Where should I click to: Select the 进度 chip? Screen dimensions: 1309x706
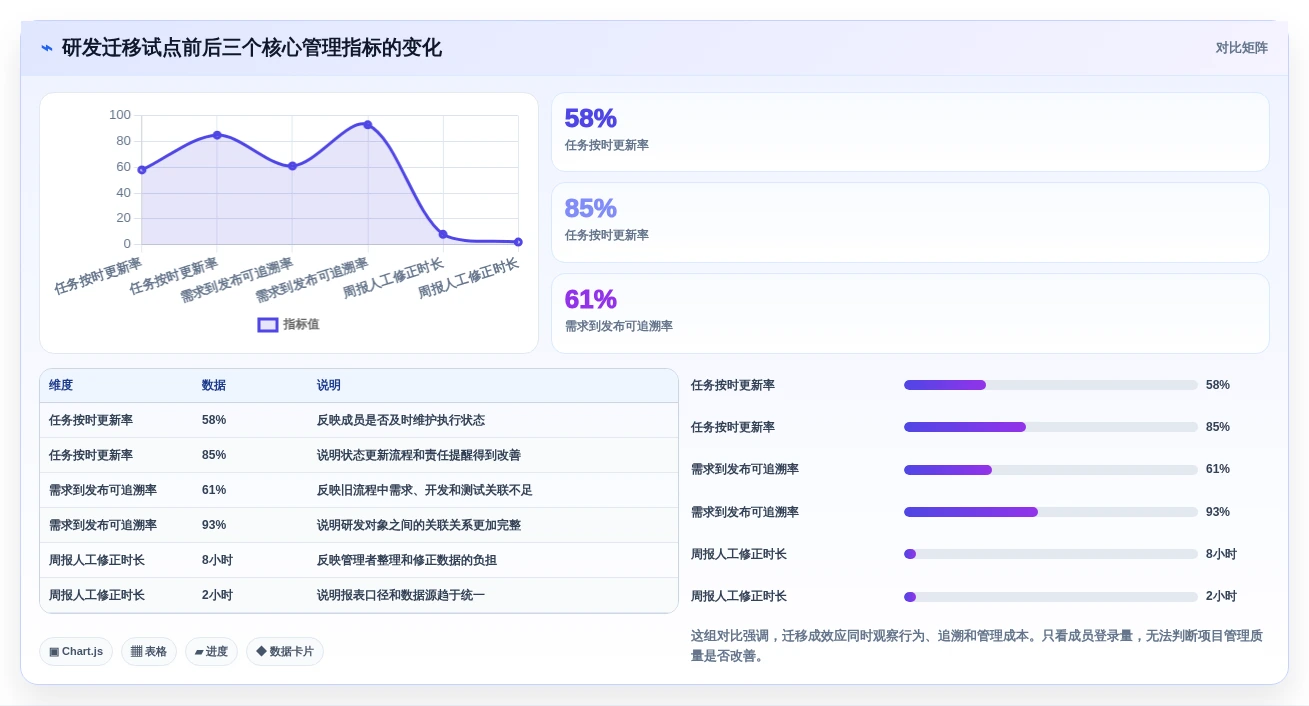211,651
